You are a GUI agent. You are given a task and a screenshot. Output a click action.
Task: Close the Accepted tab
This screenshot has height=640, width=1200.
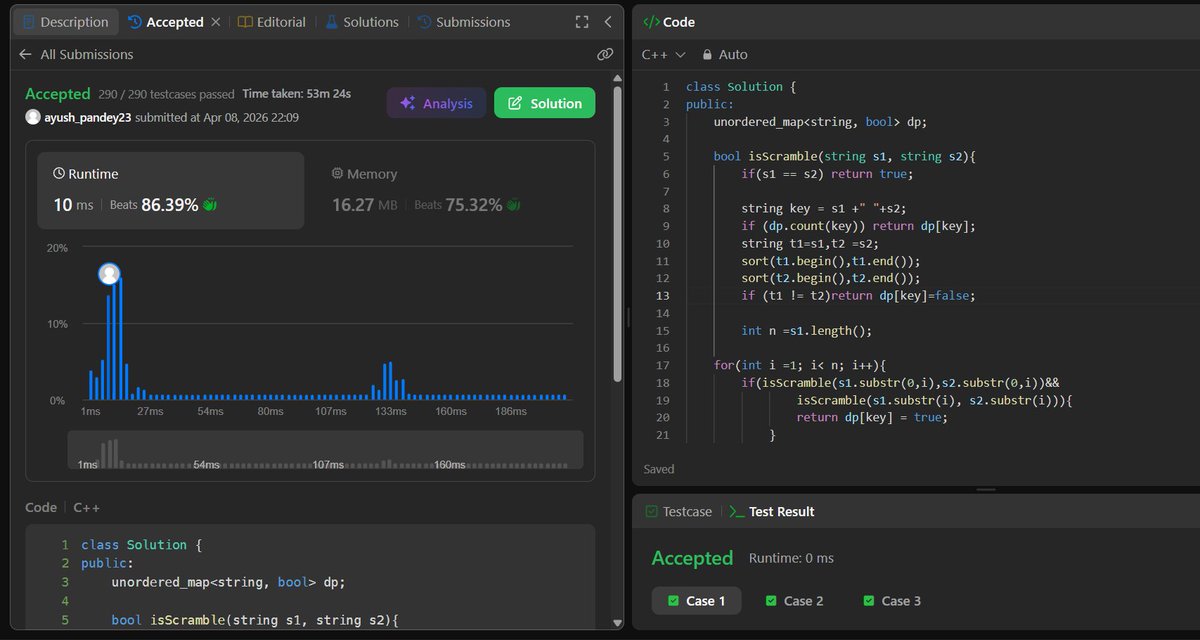[215, 22]
